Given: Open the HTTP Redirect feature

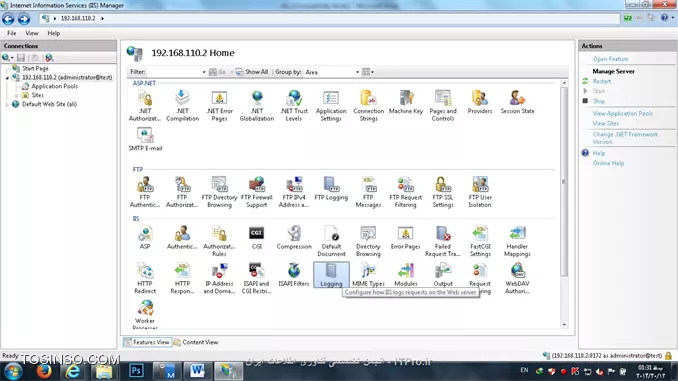Looking at the screenshot, I should click(x=145, y=278).
